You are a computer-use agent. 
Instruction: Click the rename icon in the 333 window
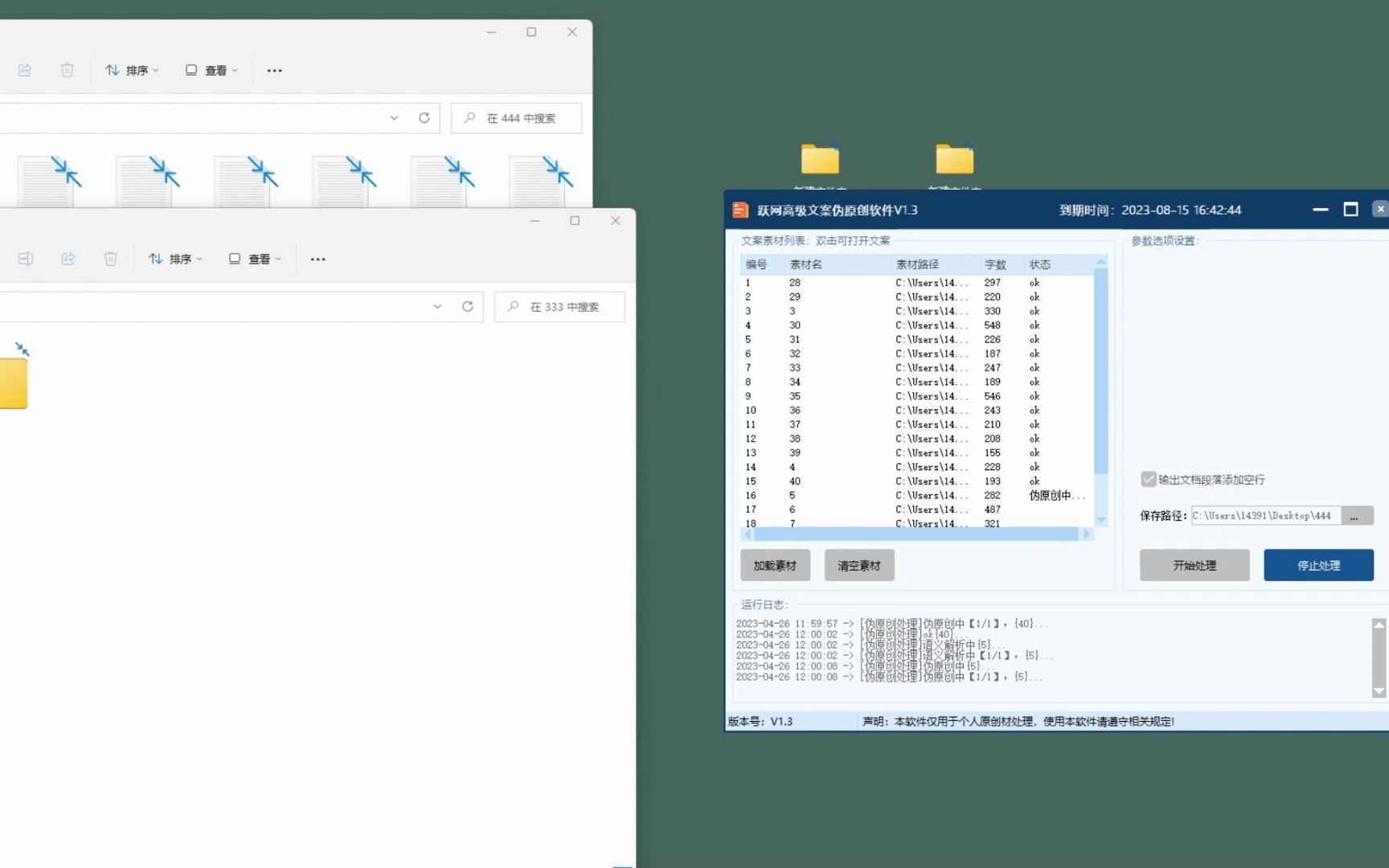click(x=25, y=259)
